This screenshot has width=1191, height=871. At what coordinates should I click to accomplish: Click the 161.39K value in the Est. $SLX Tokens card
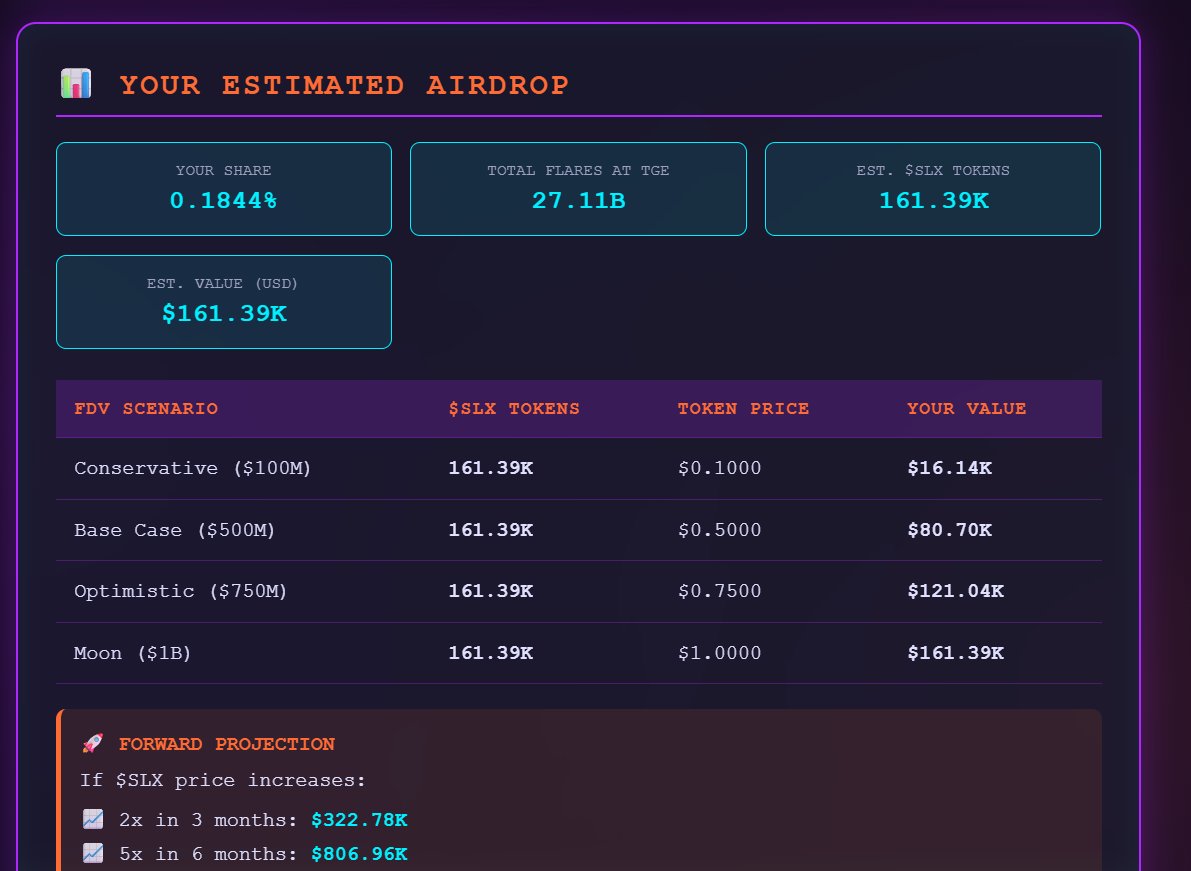[x=934, y=200]
